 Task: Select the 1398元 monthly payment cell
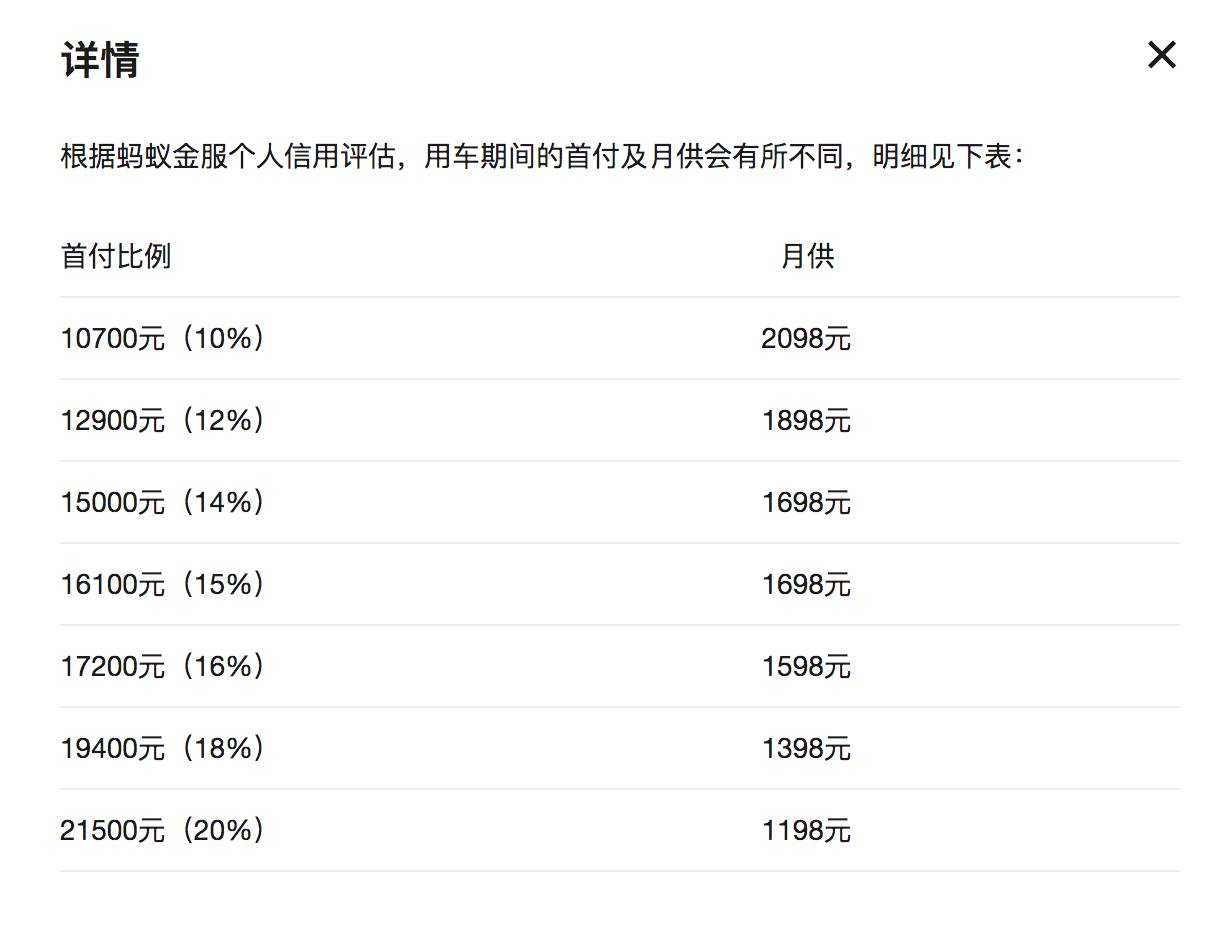[806, 749]
